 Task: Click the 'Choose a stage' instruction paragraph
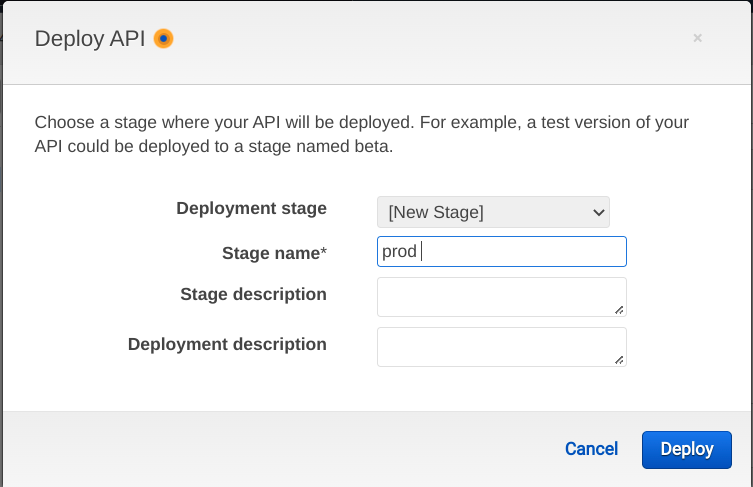360,135
